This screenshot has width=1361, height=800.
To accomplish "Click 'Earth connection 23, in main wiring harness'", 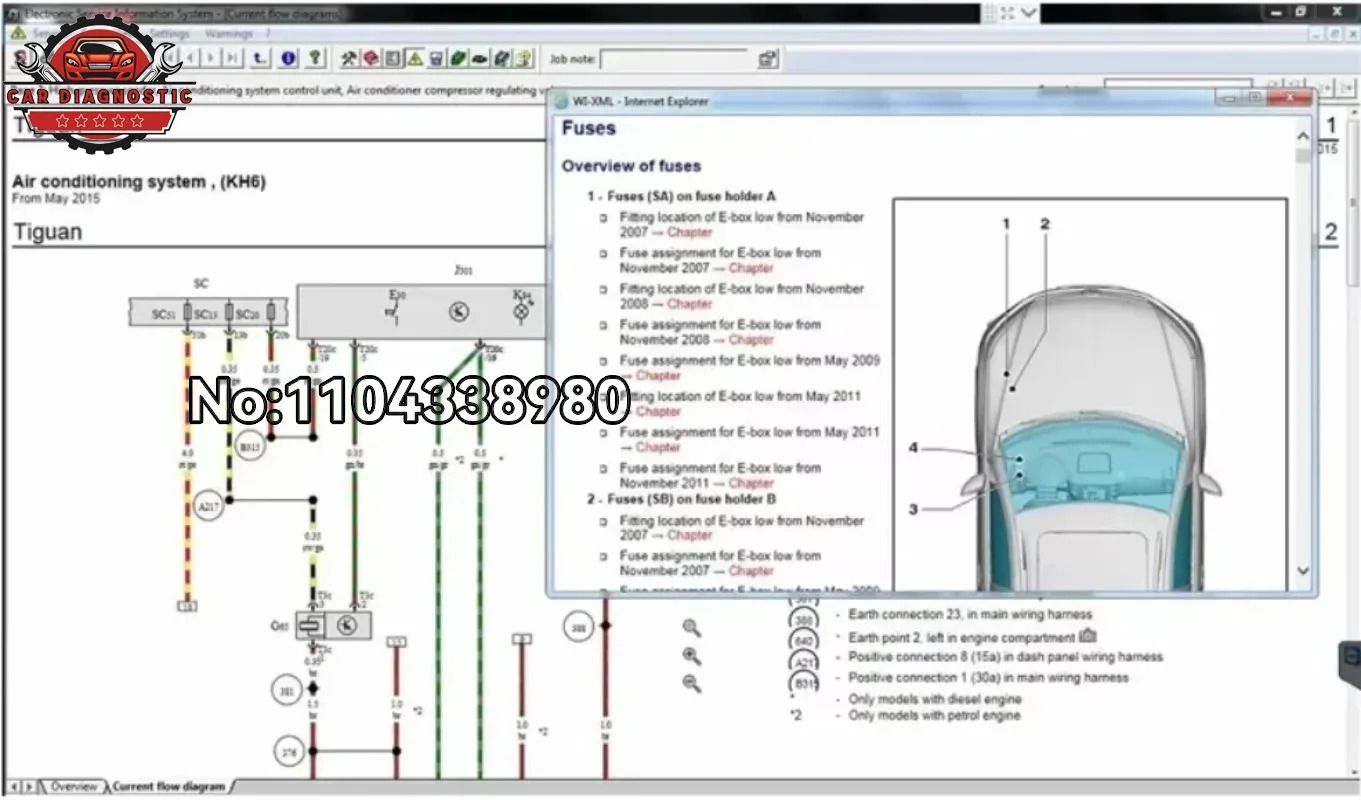I will coord(970,615).
